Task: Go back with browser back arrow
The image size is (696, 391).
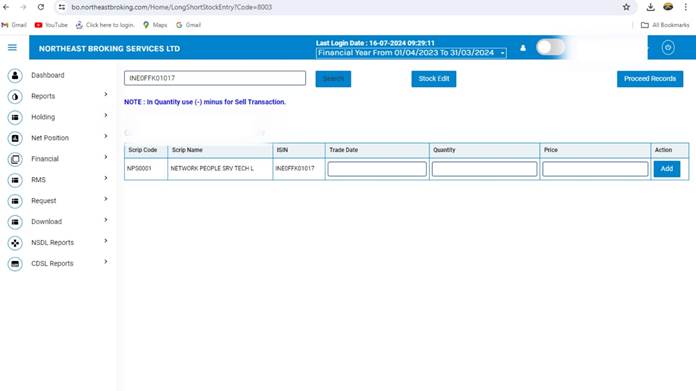Action: point(6,7)
